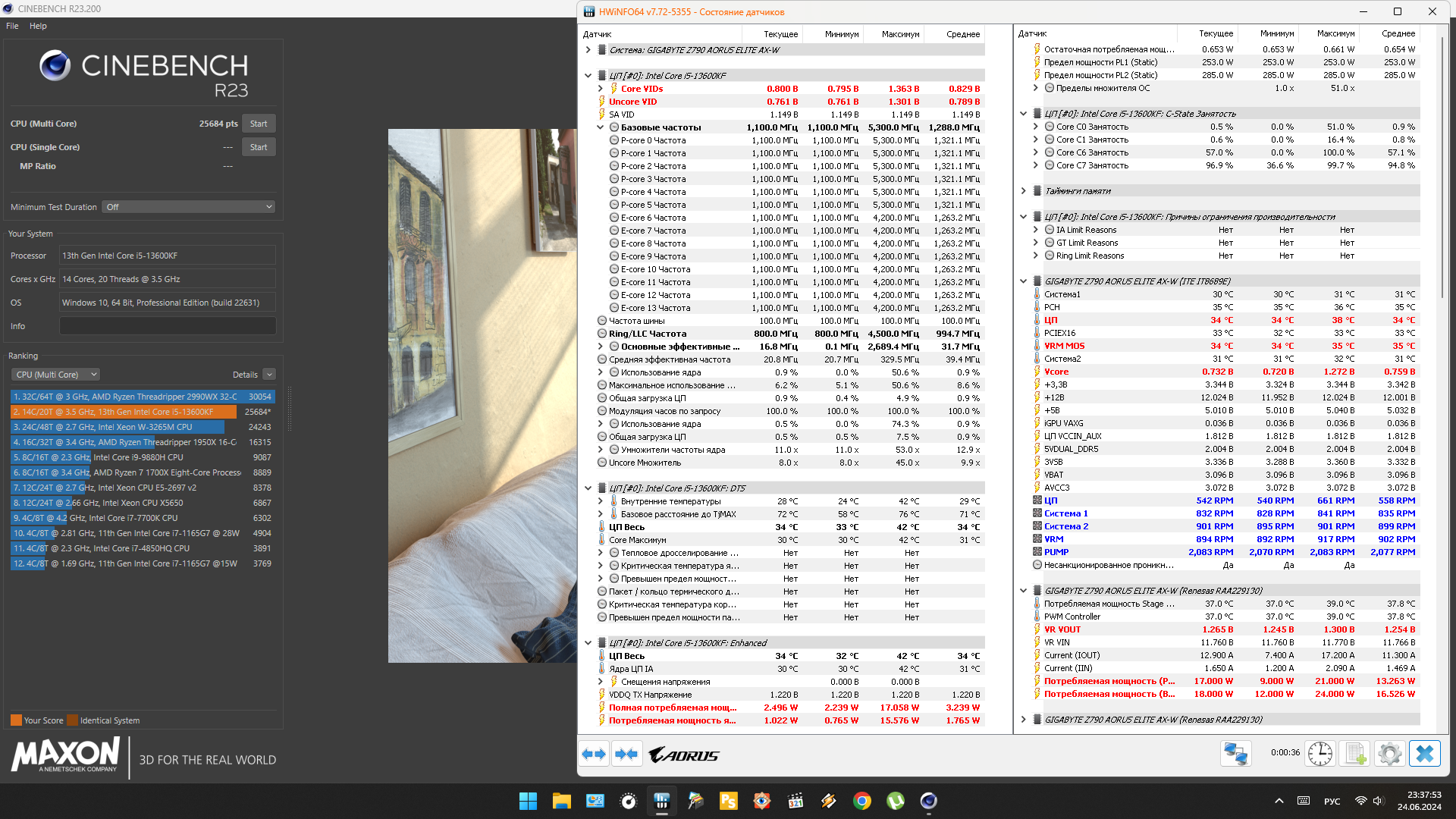Click the blue X close sensors icon

1425,754
